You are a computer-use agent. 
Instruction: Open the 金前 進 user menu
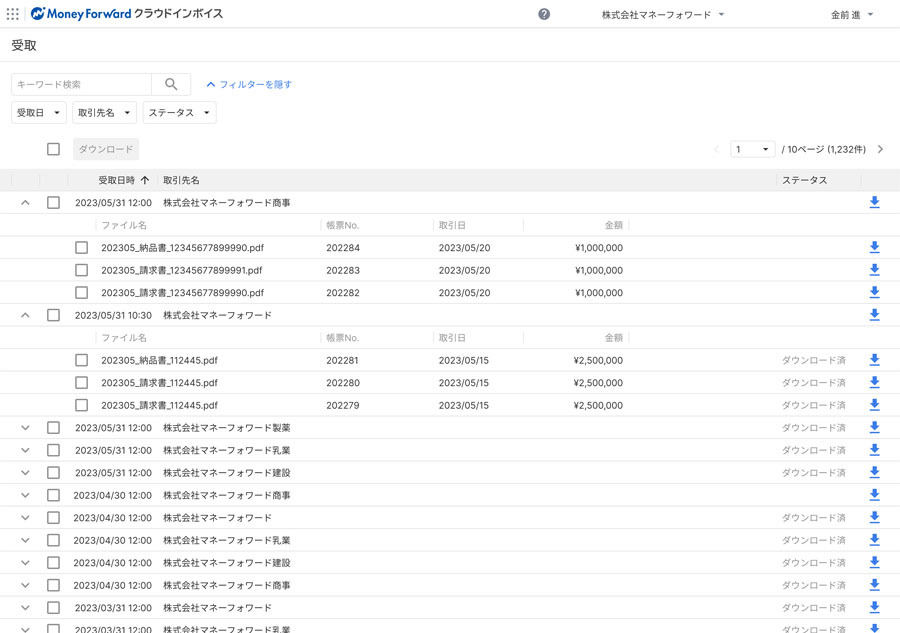[x=852, y=14]
